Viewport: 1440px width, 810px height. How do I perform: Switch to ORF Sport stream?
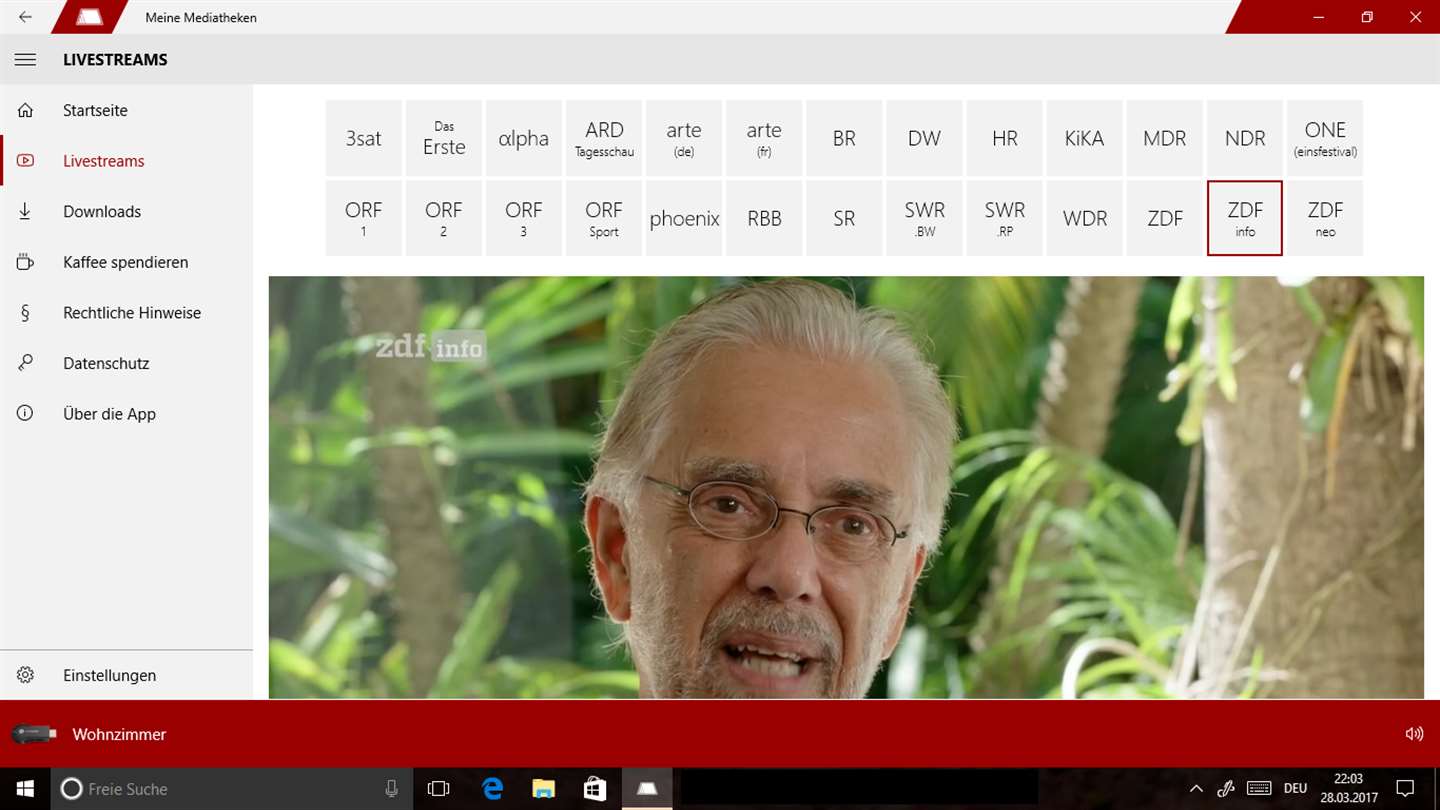tap(604, 218)
